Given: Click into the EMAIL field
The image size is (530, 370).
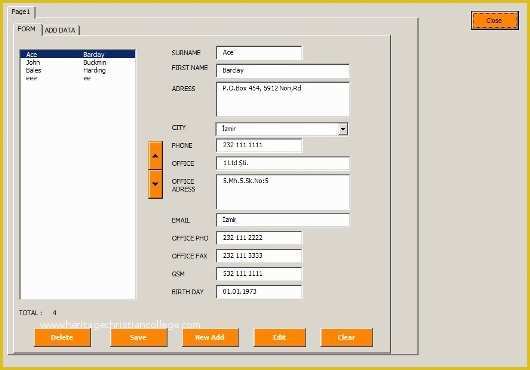Looking at the screenshot, I should pyautogui.click(x=283, y=220).
